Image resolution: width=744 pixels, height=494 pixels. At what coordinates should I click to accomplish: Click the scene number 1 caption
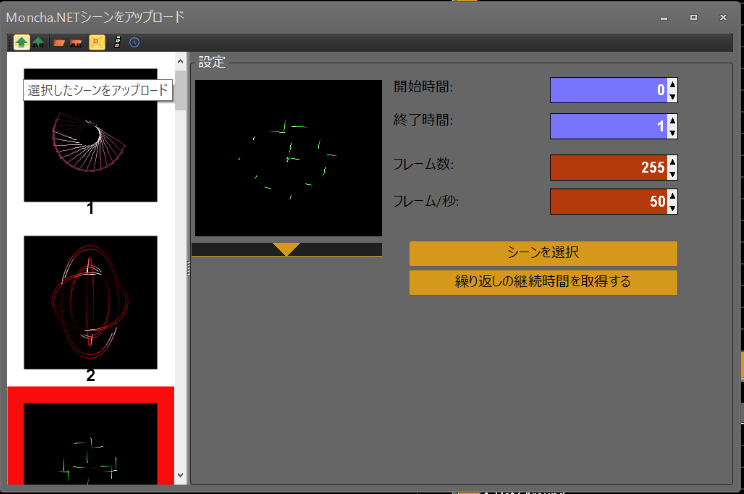click(x=90, y=208)
